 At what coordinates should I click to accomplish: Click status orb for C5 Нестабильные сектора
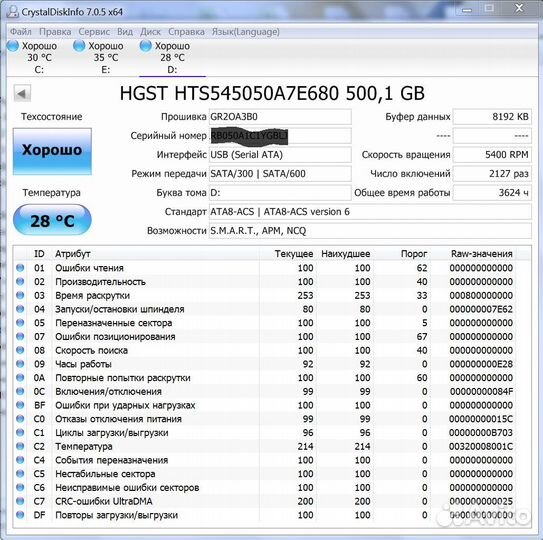coord(20,473)
